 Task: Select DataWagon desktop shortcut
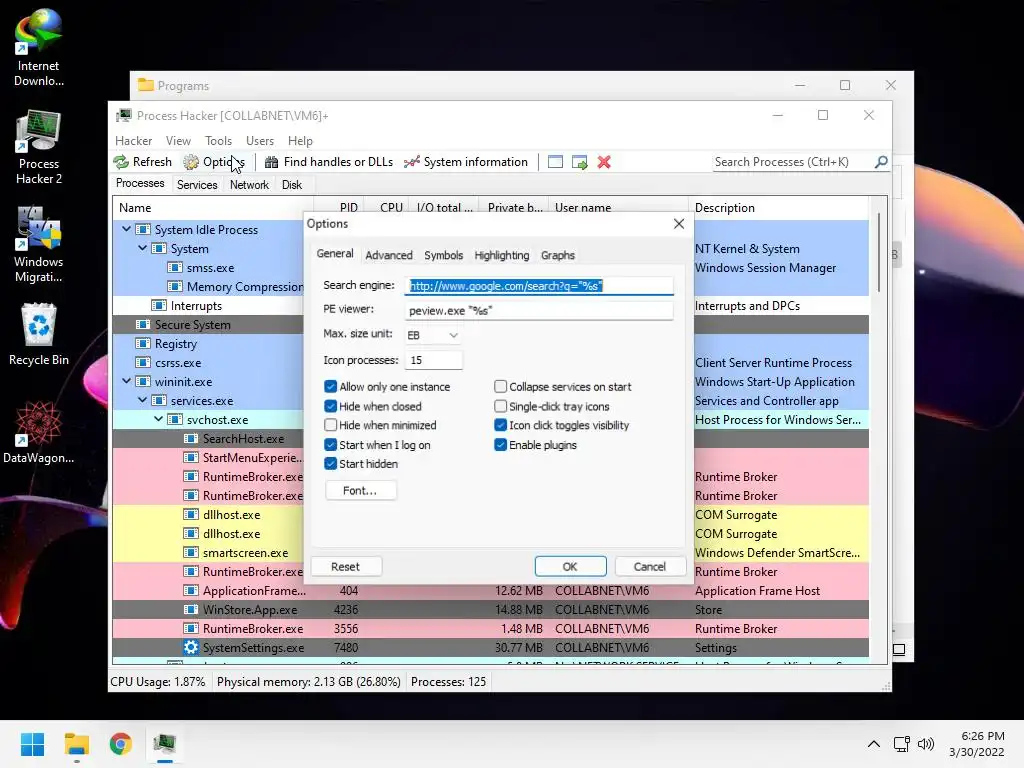pyautogui.click(x=39, y=432)
